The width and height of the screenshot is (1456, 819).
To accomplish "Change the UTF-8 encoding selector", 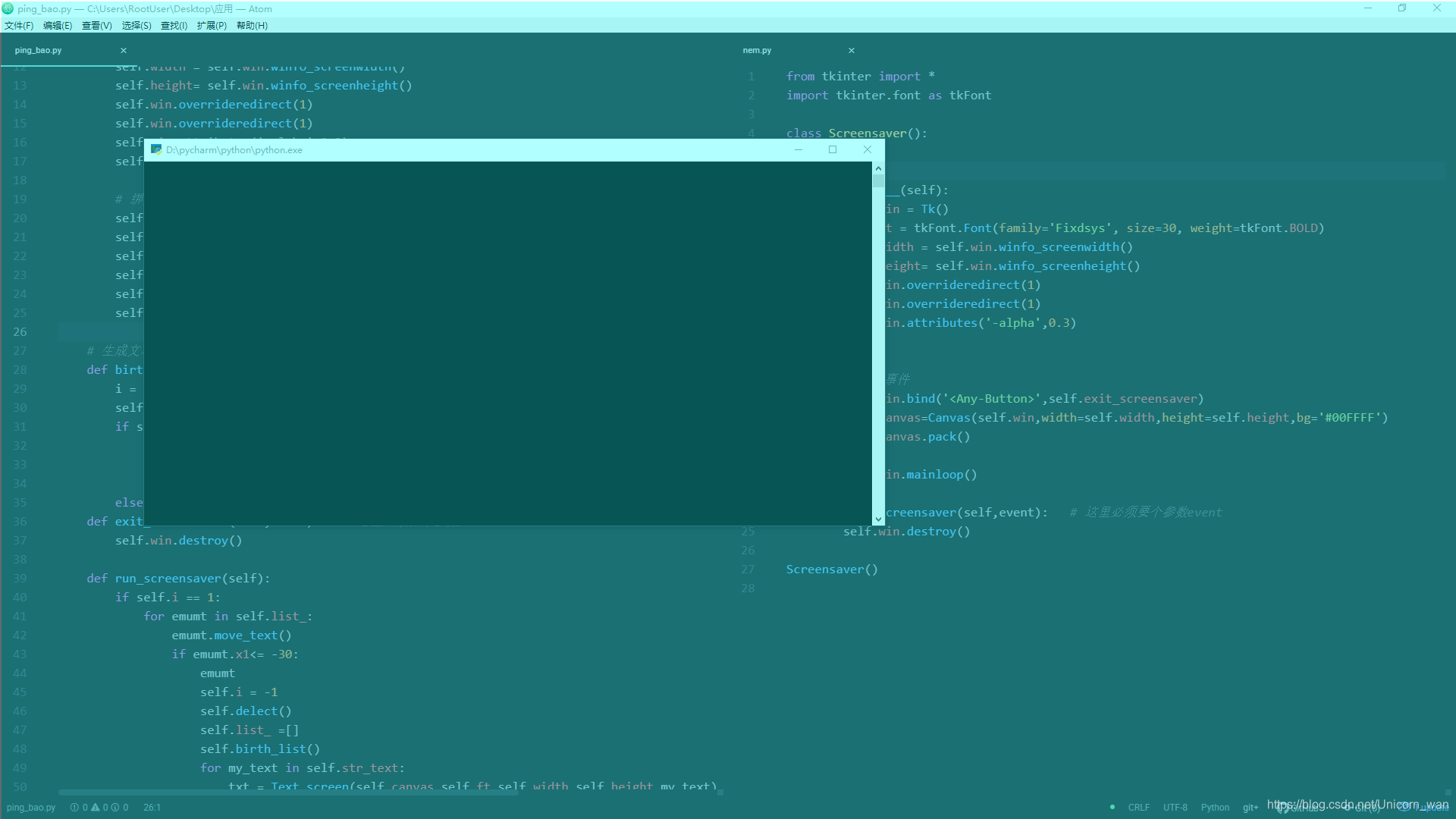I will tap(1175, 808).
